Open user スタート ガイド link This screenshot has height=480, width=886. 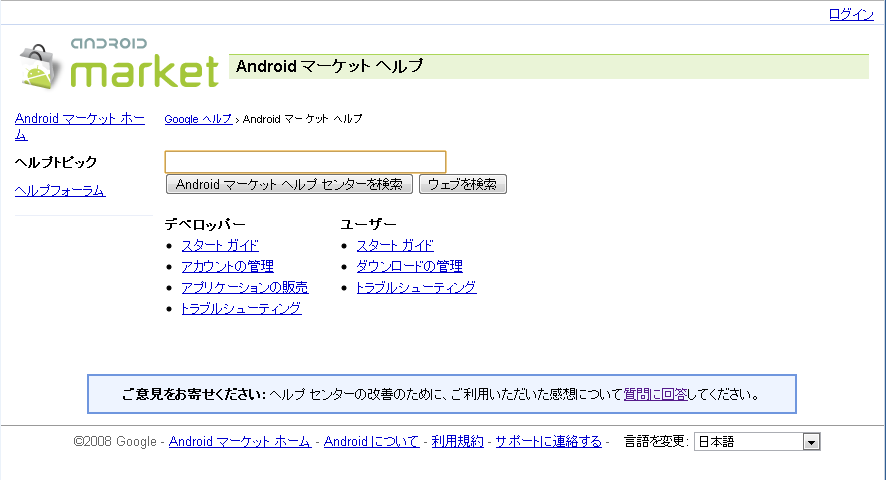point(395,245)
